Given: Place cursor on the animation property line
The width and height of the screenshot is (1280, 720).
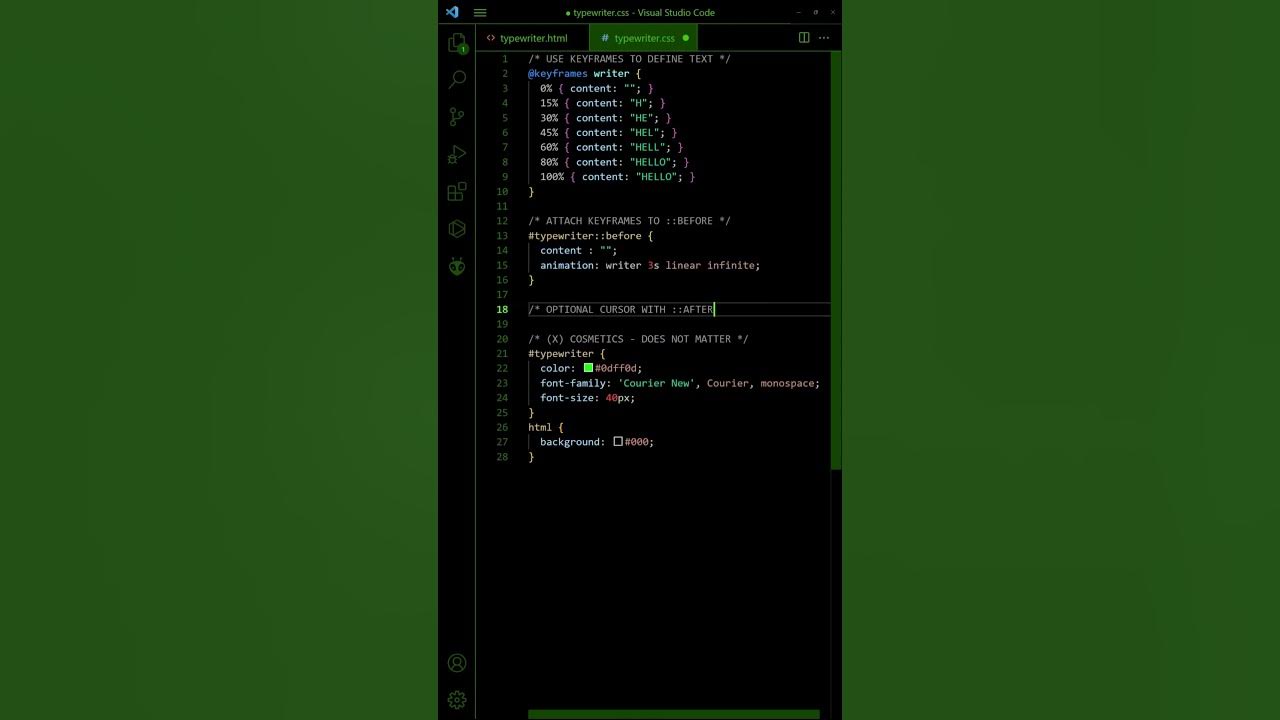Looking at the screenshot, I should pos(650,265).
